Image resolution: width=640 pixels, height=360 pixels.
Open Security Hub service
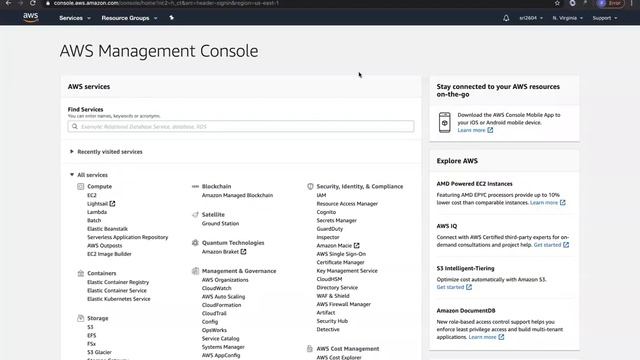pos(332,321)
